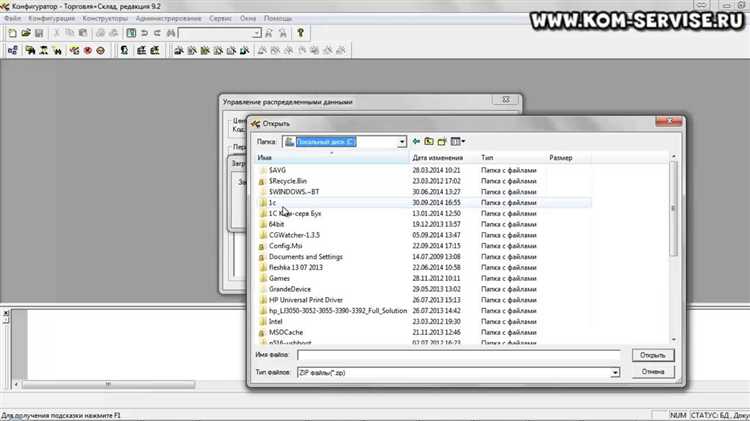Click the file list vertical scrollbar
This screenshot has width=750, height=421.
click(x=673, y=208)
